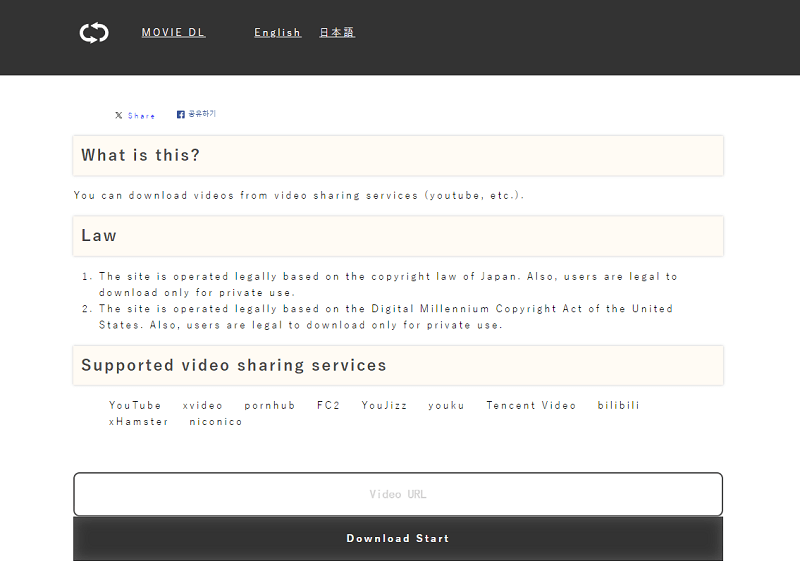Select YouJizz in supported services

pos(384,406)
